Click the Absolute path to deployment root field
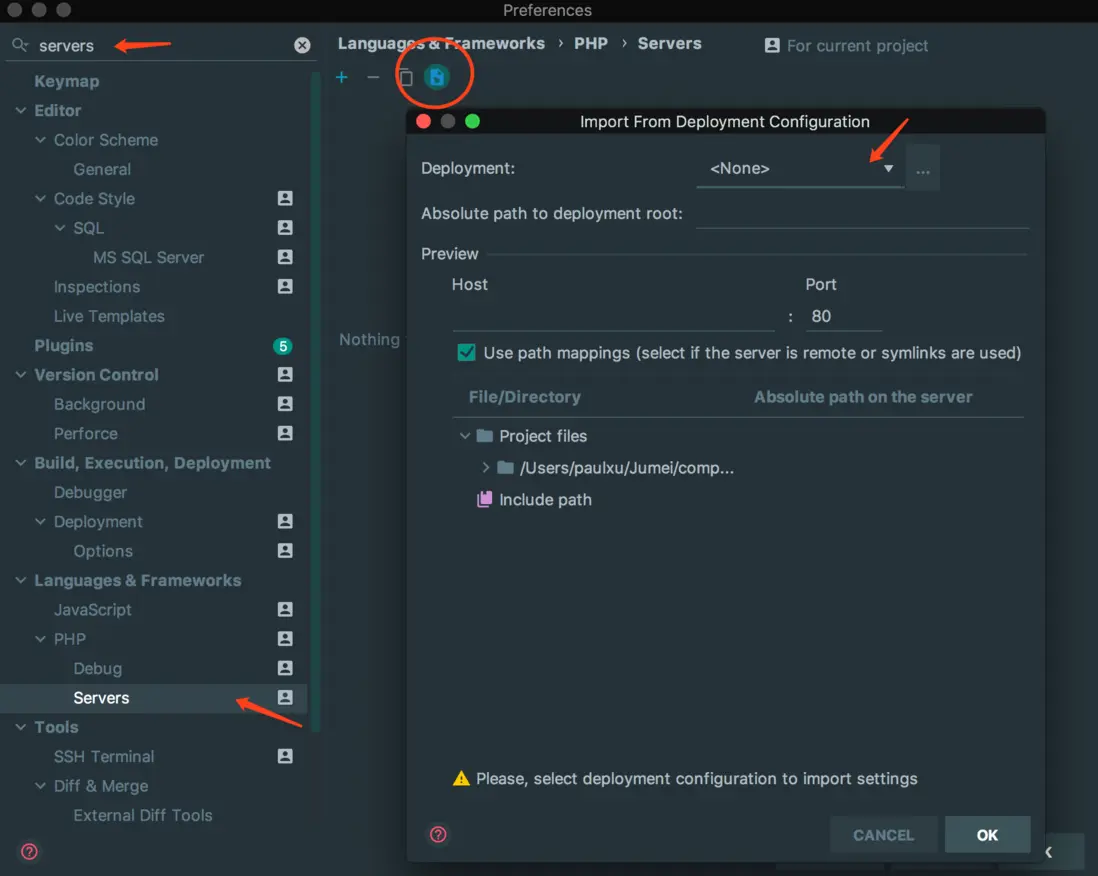This screenshot has width=1098, height=876. [x=862, y=214]
